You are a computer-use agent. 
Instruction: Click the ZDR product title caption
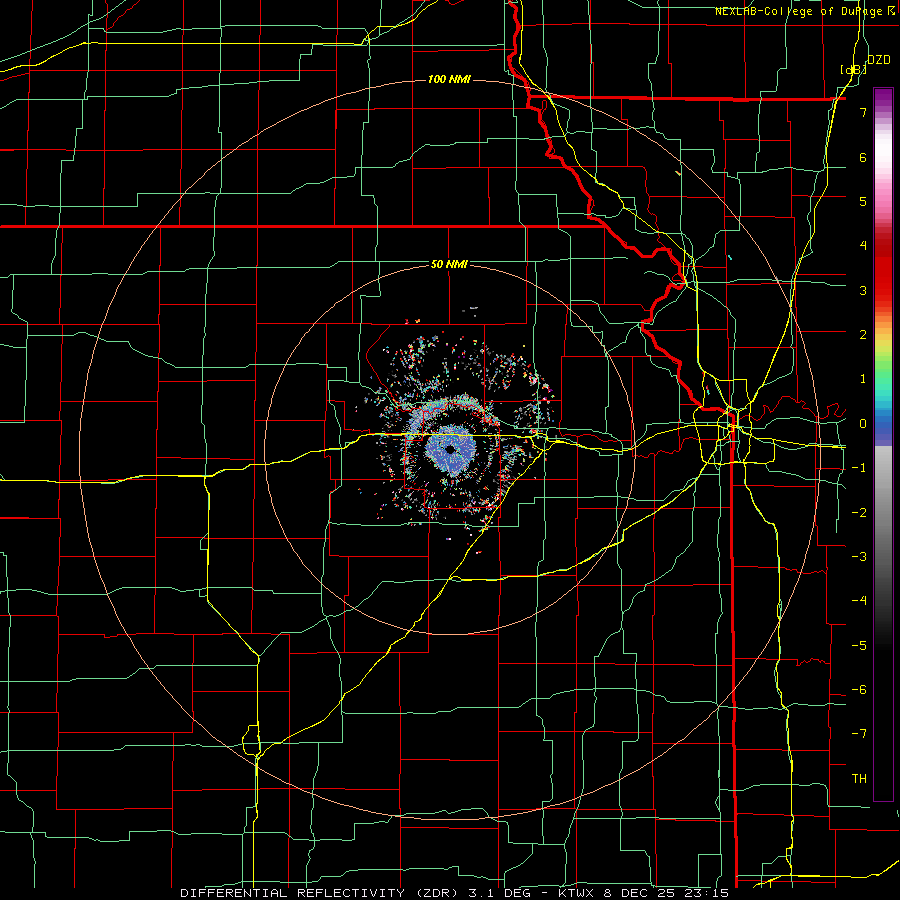pyautogui.click(x=455, y=893)
